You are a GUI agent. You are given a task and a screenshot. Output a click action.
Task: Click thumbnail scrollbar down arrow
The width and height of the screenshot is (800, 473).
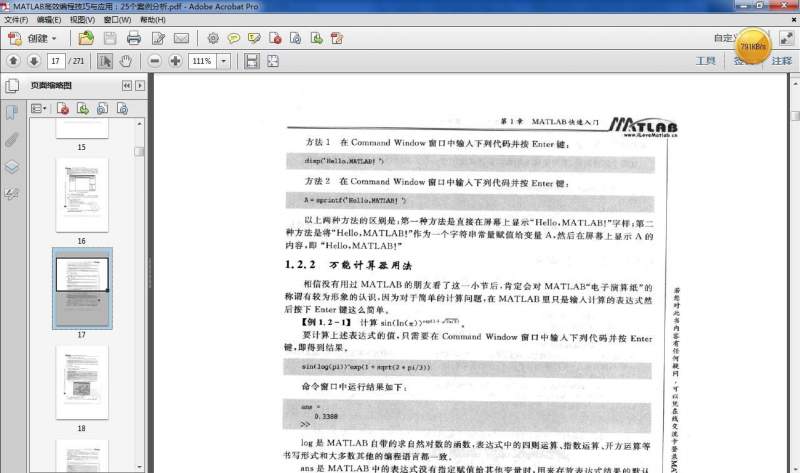(139, 466)
